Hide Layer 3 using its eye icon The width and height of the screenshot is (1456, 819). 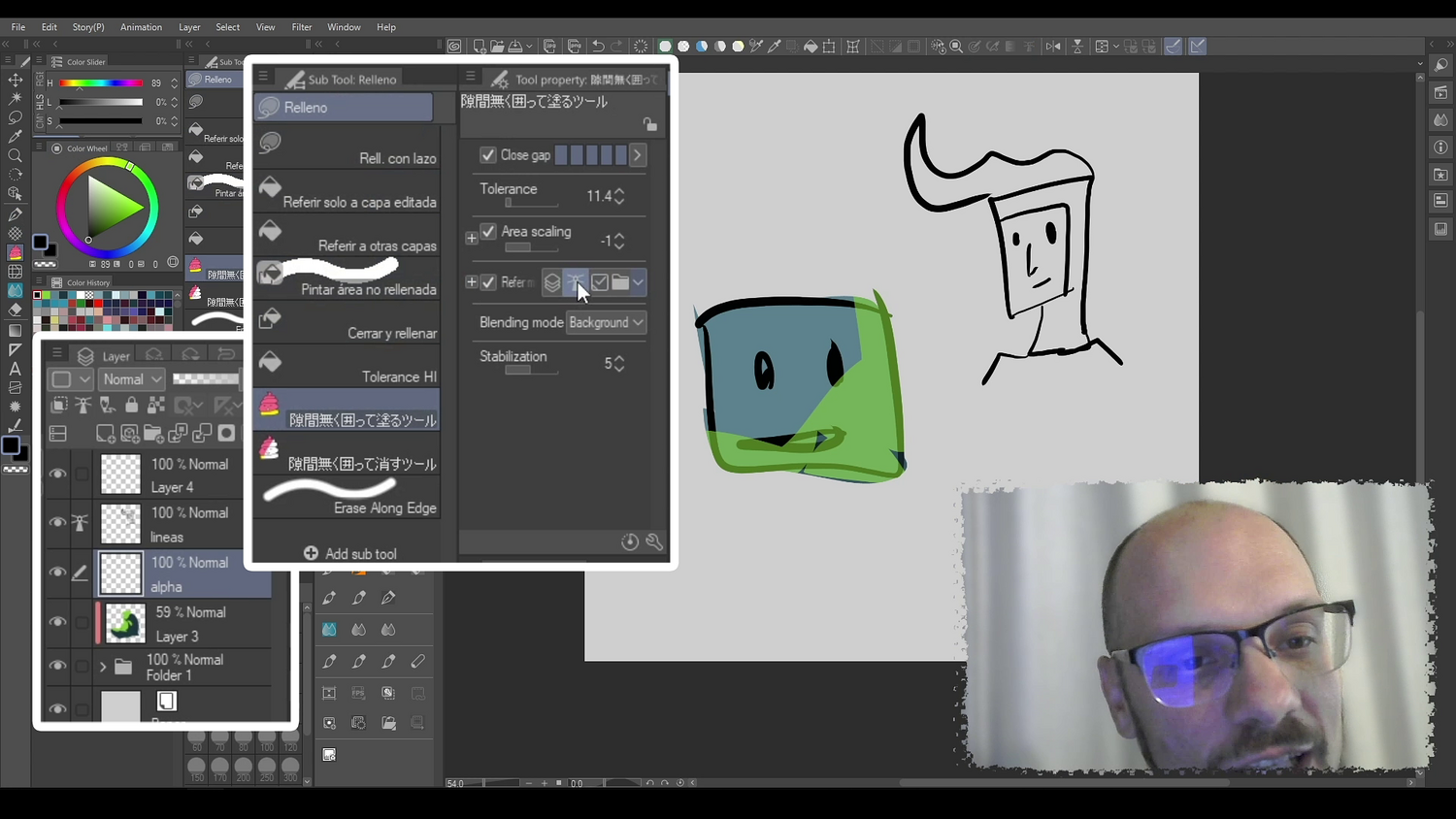(x=58, y=623)
